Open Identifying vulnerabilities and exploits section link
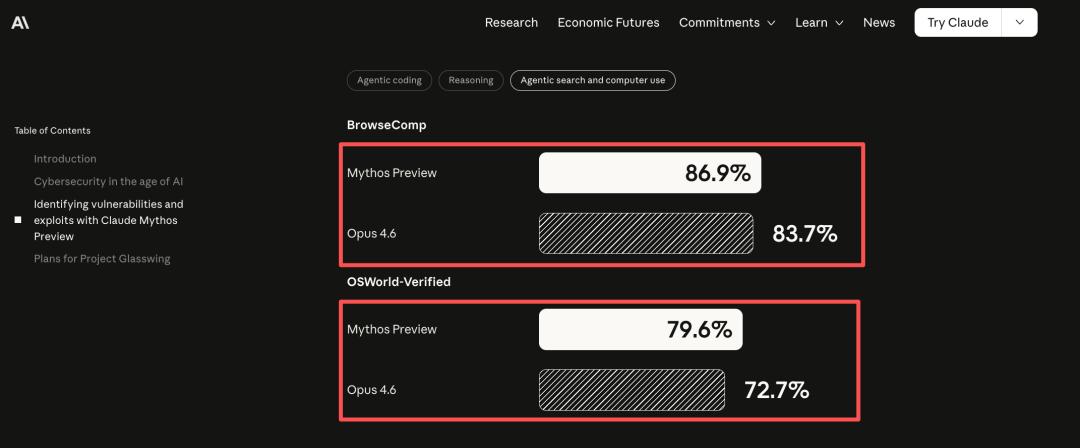 click(x=108, y=220)
